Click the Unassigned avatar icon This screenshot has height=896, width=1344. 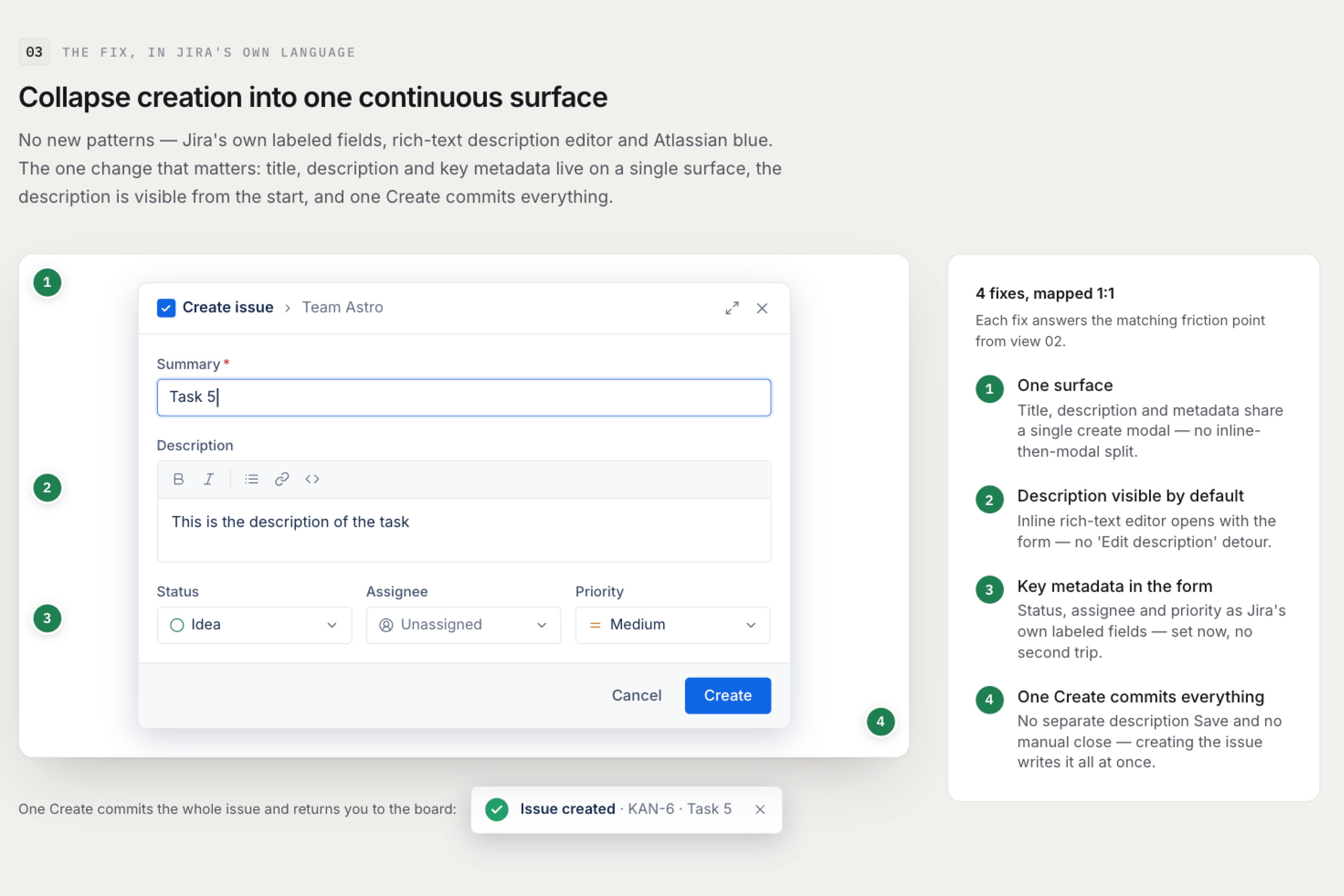(386, 625)
